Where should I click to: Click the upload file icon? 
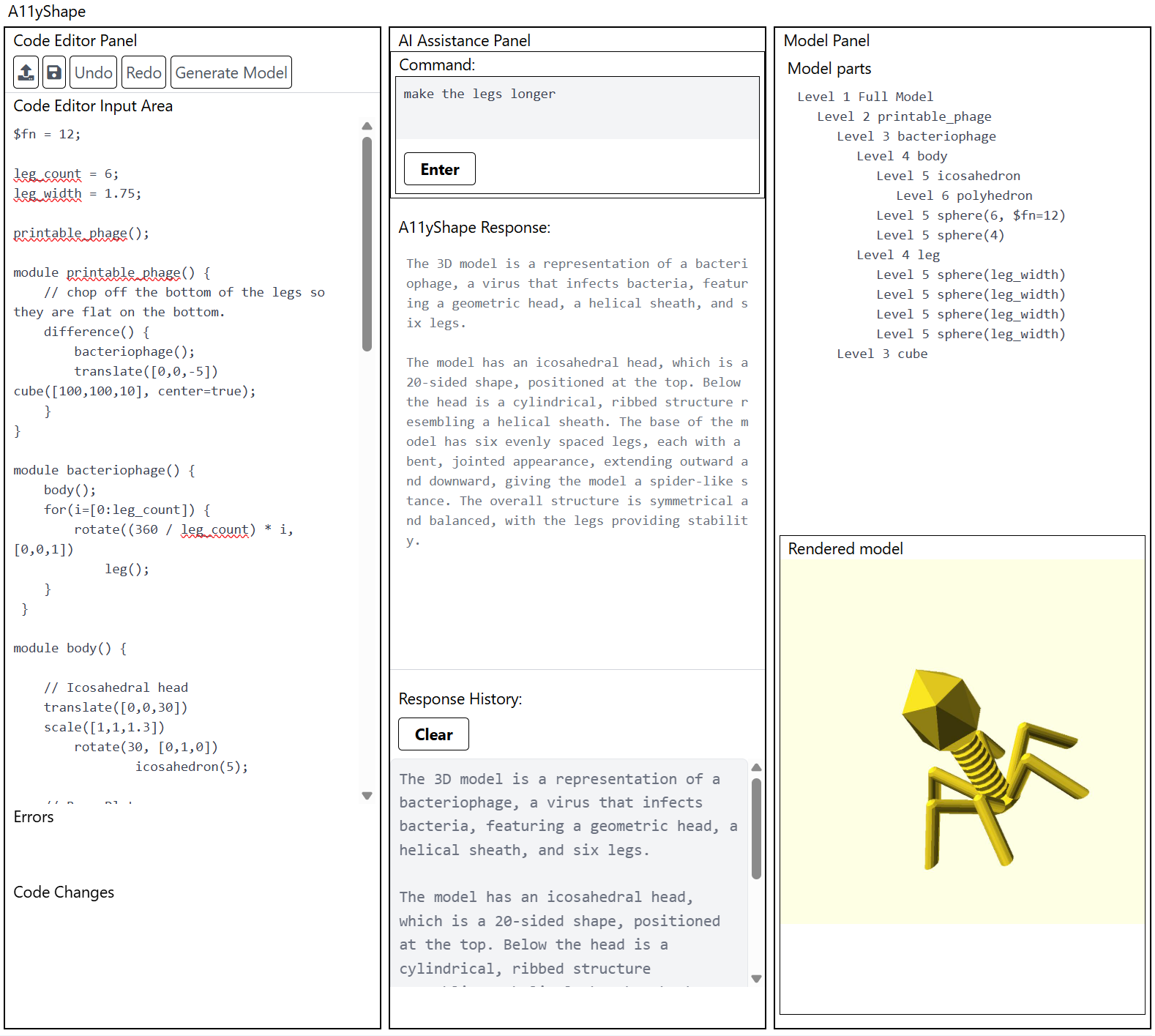tap(26, 72)
